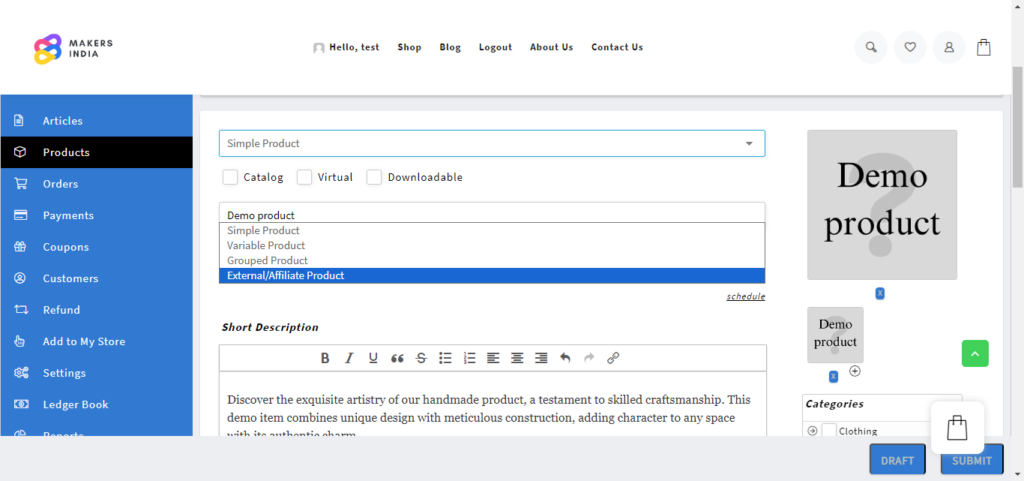Click the green scroll-to-top arrow button

975,353
